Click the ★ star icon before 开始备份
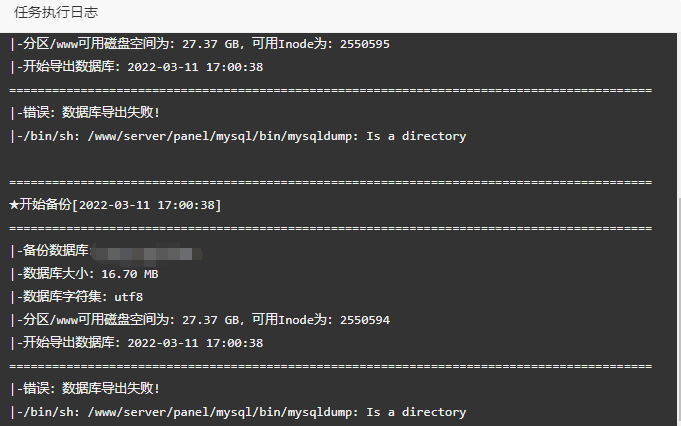The image size is (681, 426). (14, 205)
